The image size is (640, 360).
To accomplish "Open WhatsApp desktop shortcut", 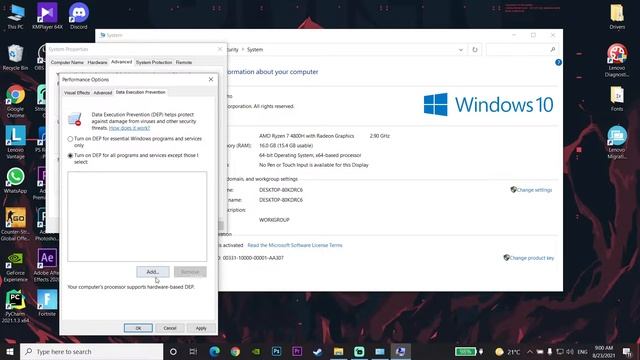I will pyautogui.click(x=15, y=180).
